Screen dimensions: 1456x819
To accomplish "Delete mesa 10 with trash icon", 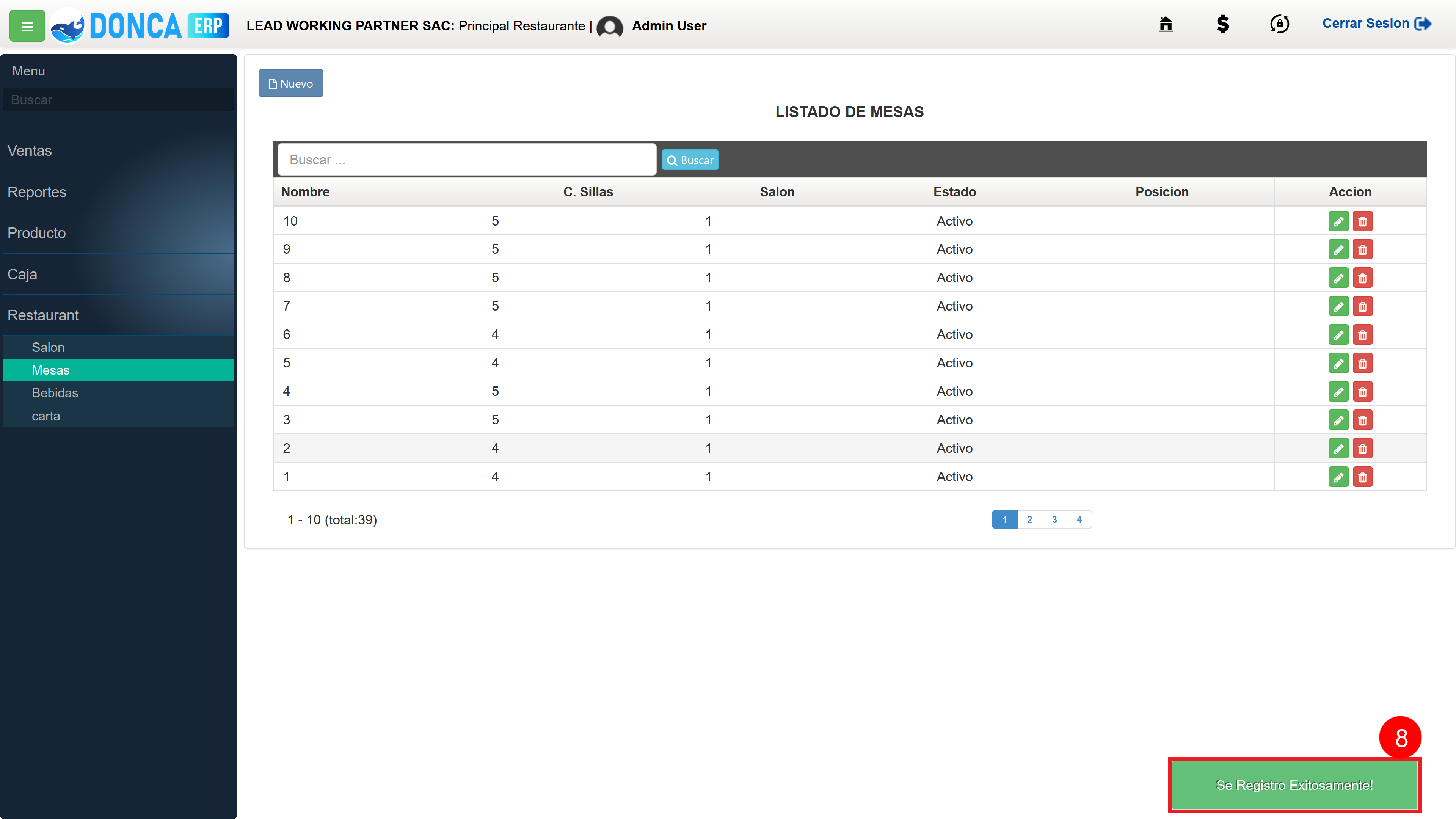I will click(1363, 221).
